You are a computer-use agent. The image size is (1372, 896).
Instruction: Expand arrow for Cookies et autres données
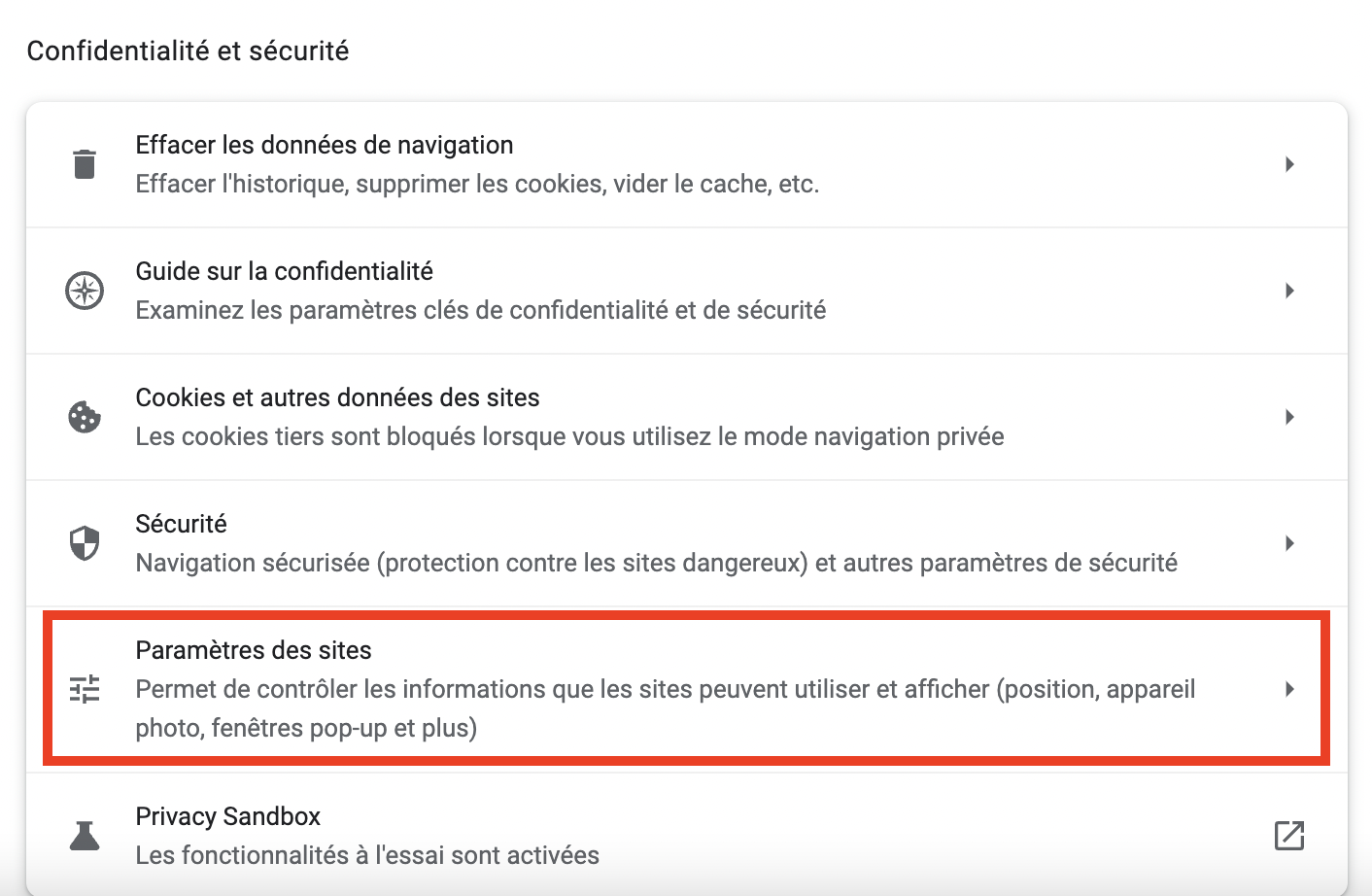(x=1289, y=417)
